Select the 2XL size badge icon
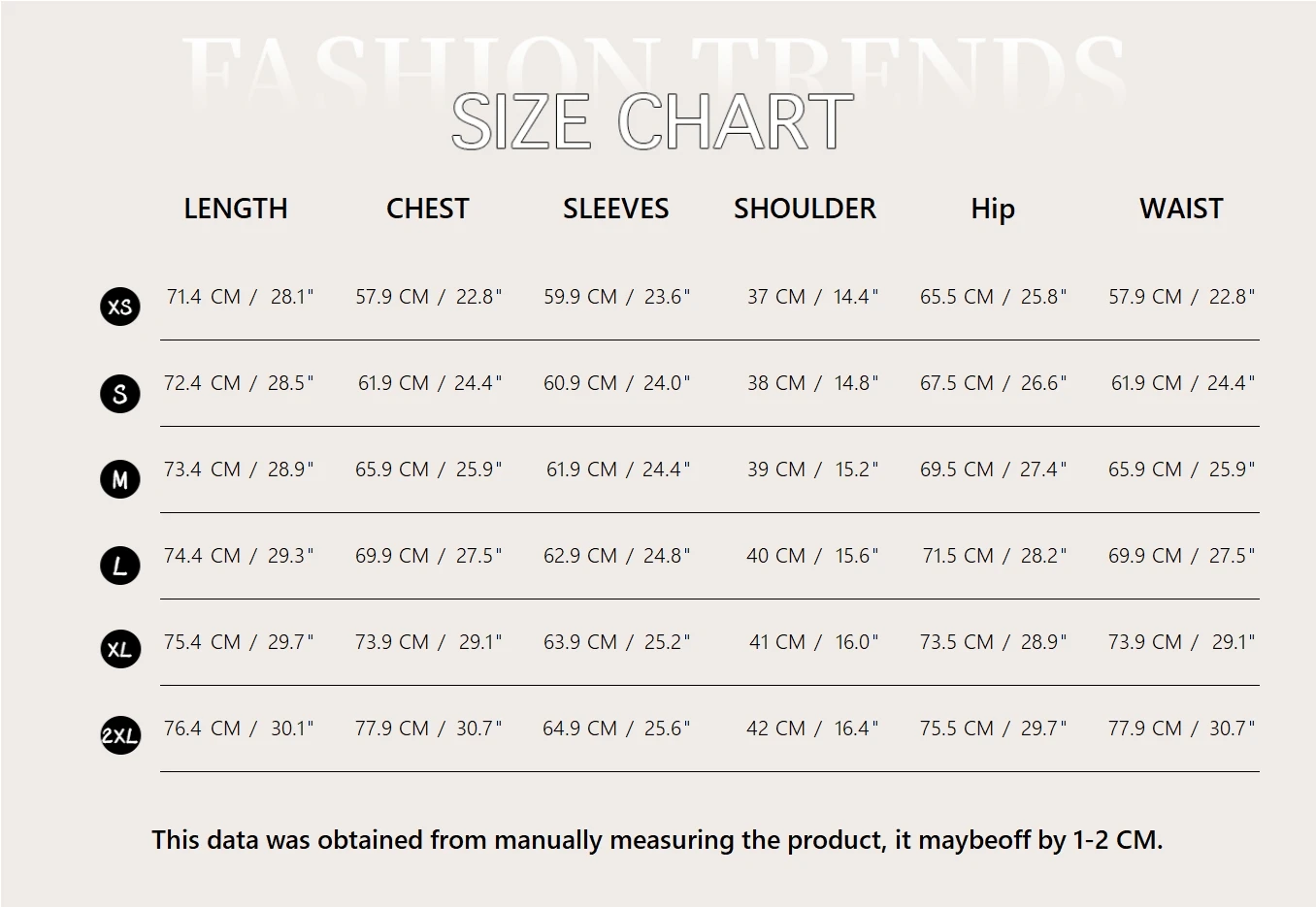The width and height of the screenshot is (1316, 907). point(120,735)
